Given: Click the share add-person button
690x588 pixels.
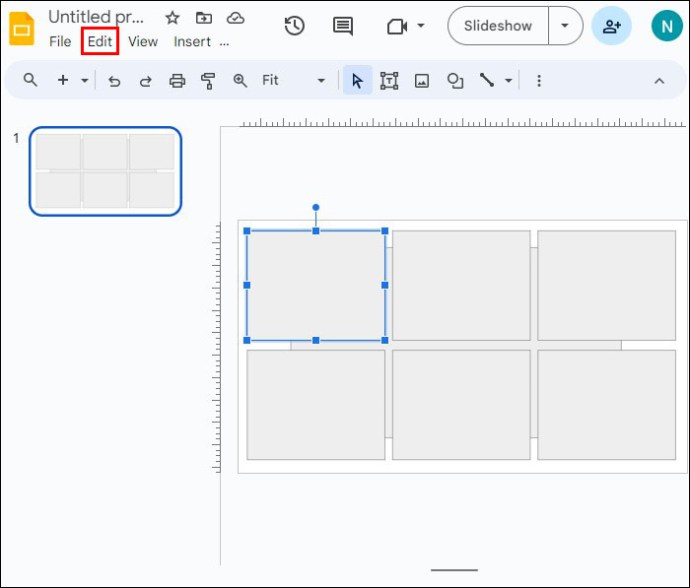Looking at the screenshot, I should point(611,26).
